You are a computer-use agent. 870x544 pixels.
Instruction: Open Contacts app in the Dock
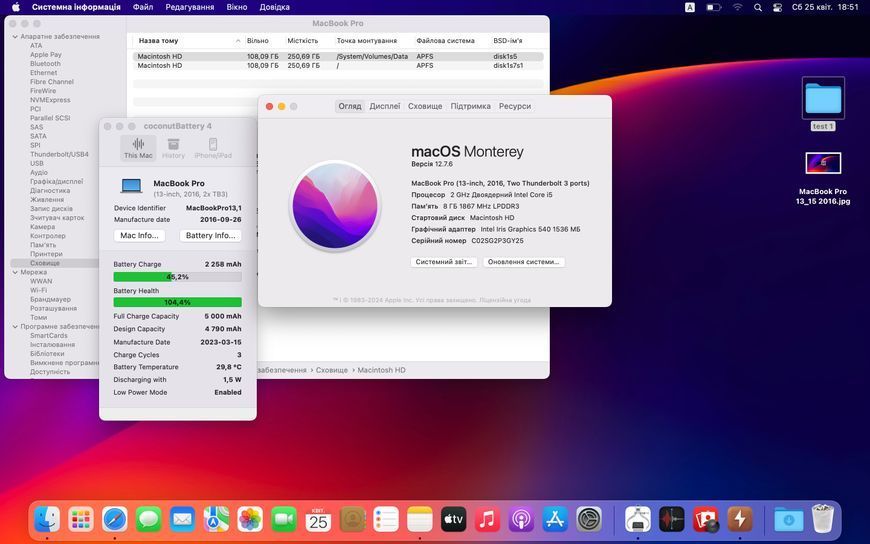[352, 520]
